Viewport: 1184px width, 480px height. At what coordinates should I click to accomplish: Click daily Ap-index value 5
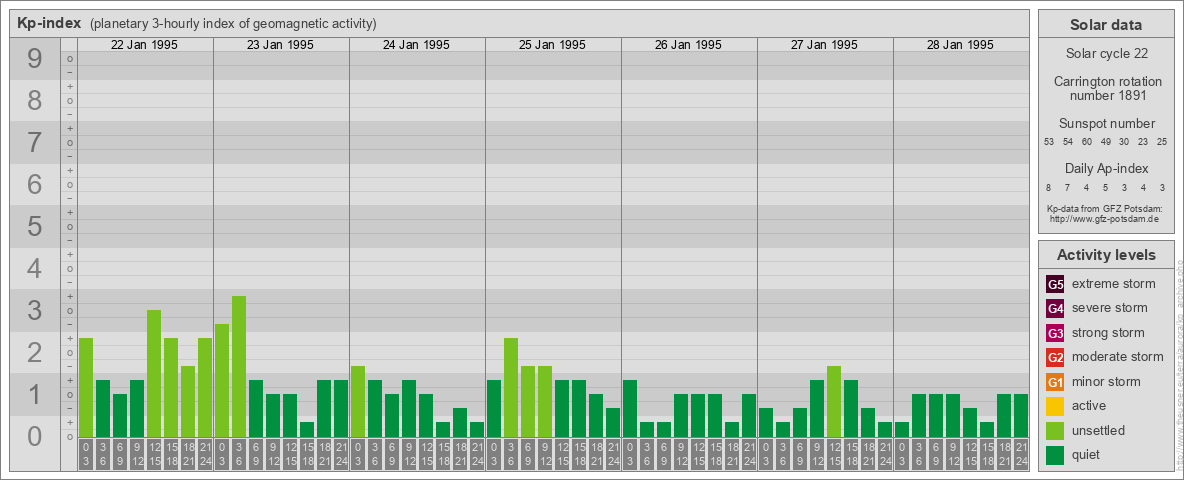tap(1105, 187)
